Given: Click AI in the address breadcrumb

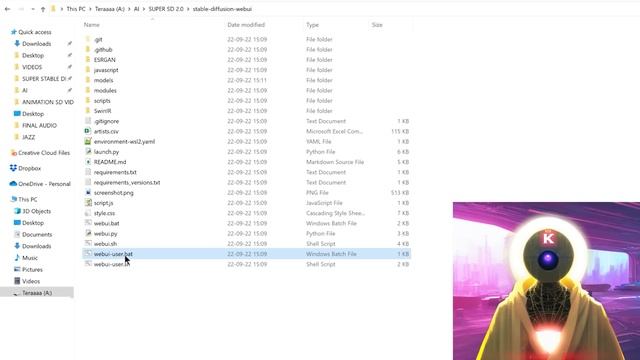Looking at the screenshot, I should pyautogui.click(x=136, y=9).
